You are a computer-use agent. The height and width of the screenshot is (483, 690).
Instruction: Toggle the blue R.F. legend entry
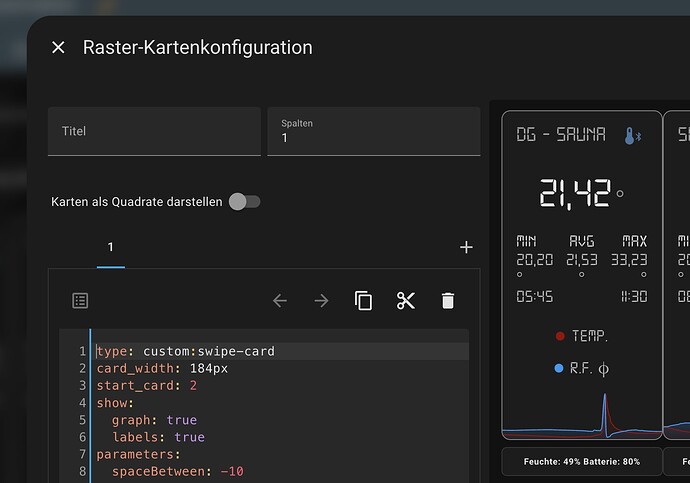[x=581, y=368]
